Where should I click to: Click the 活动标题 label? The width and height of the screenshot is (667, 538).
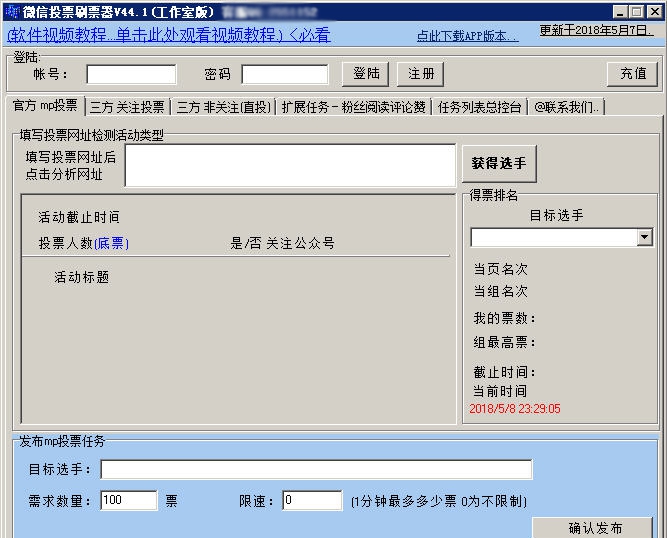point(82,277)
